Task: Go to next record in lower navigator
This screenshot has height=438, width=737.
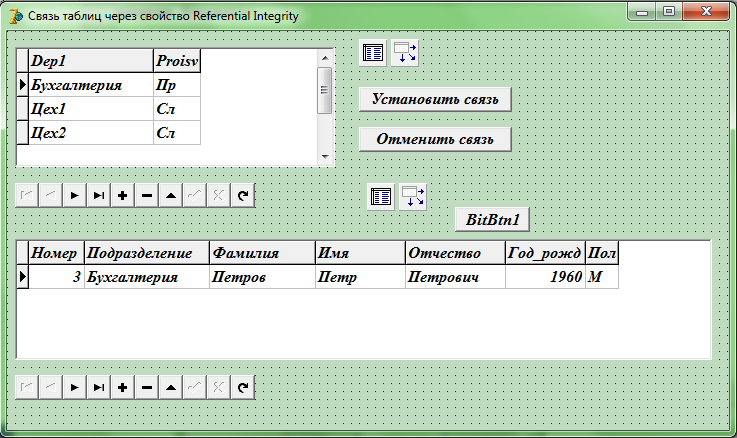Action: [x=75, y=387]
